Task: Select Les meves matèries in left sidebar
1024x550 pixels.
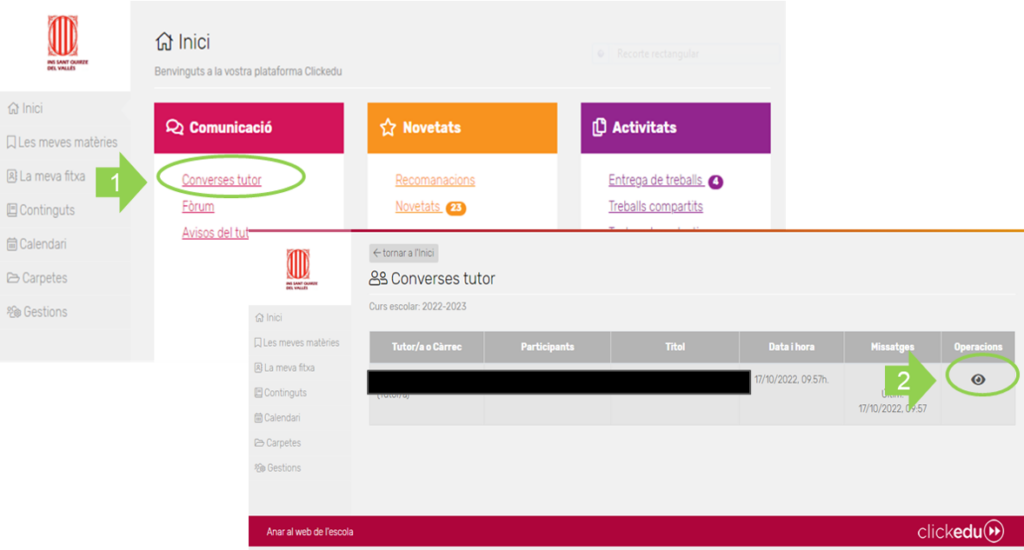Action: click(x=62, y=142)
